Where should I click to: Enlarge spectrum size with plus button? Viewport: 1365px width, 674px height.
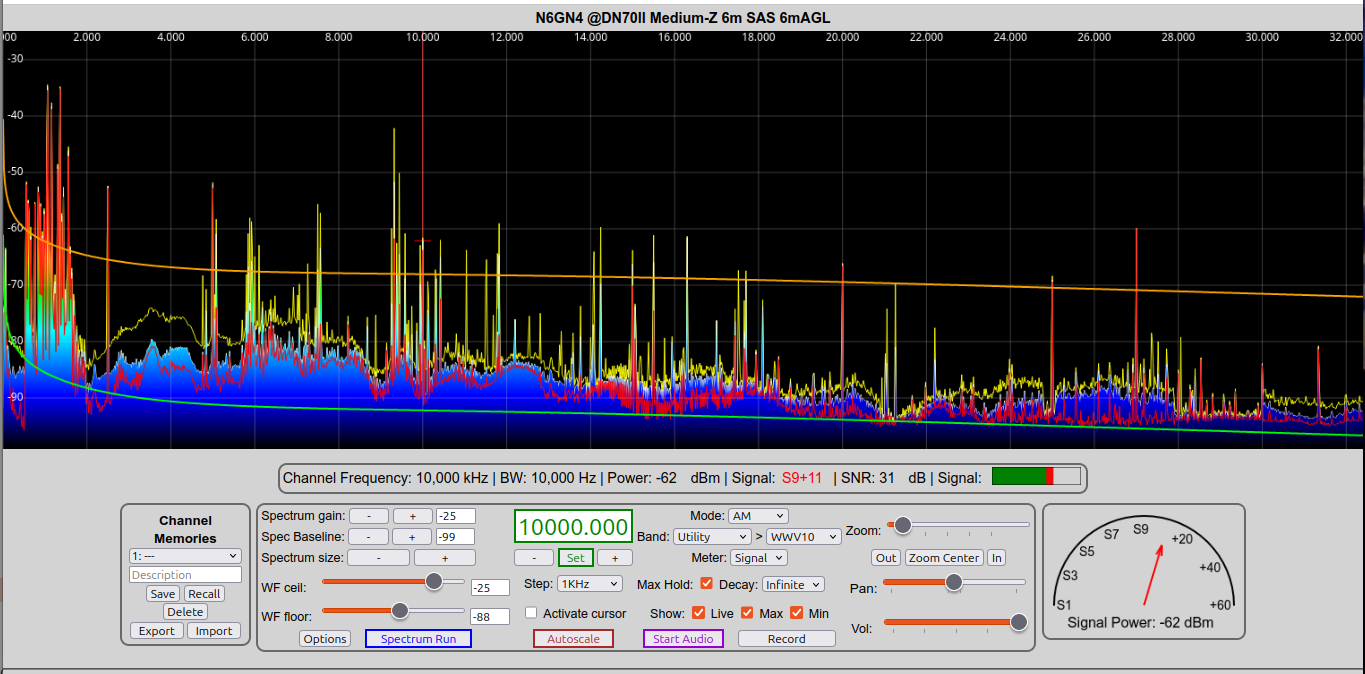pyautogui.click(x=445, y=558)
